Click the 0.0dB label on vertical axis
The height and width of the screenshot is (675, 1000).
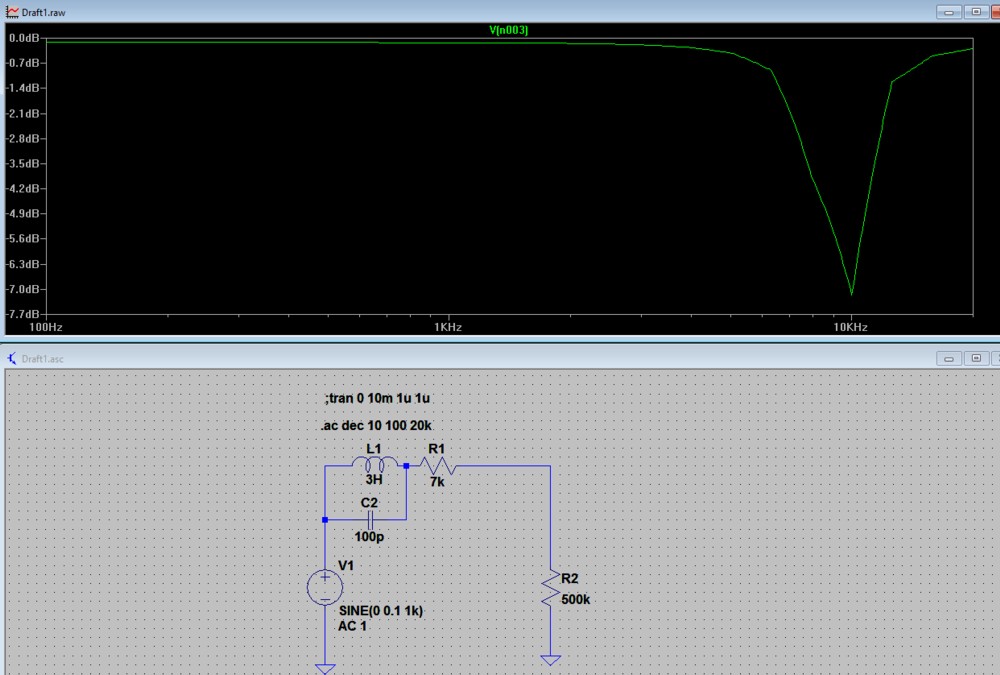tap(23, 37)
